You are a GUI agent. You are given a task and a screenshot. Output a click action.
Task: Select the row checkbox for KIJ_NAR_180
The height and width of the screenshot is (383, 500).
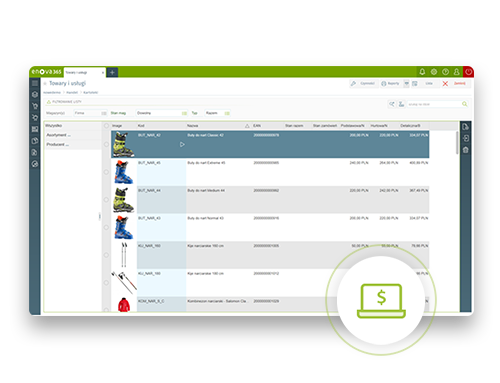[106, 283]
